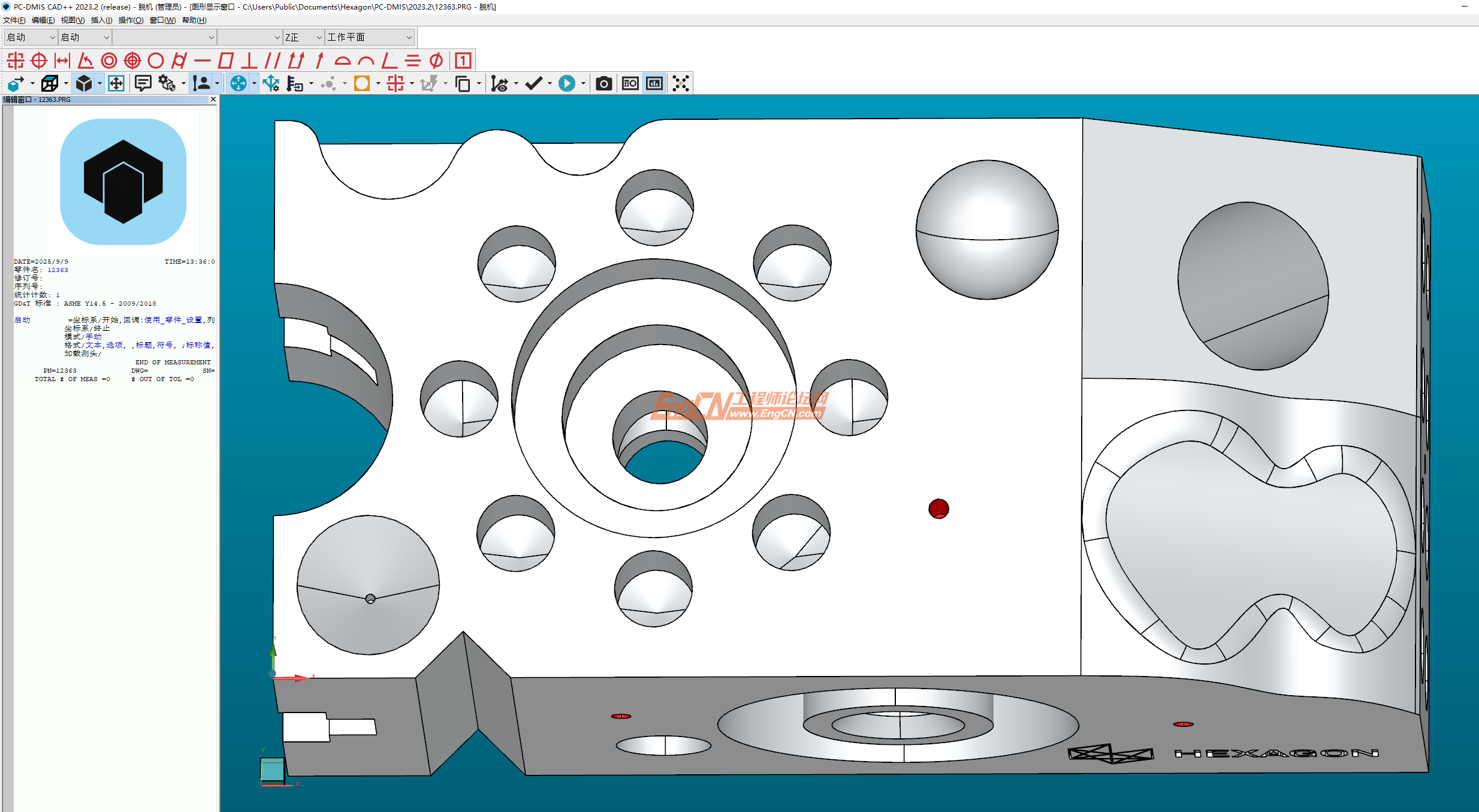1479x812 pixels.
Task: Open the Z正 workplane dropdown
Action: click(319, 37)
